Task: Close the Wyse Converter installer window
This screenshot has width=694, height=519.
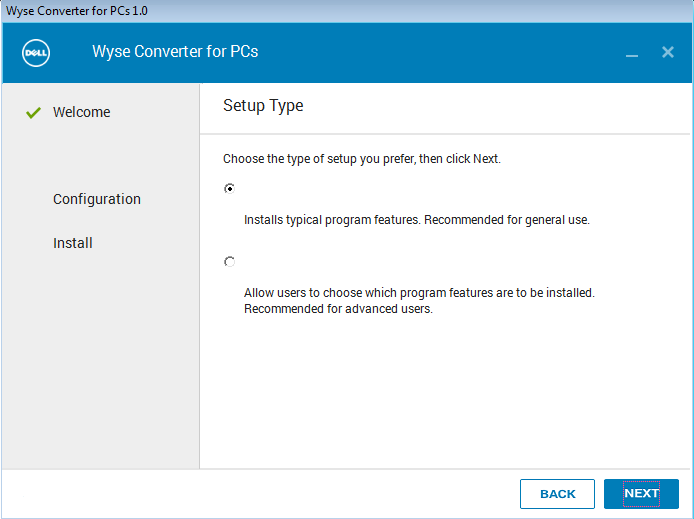Action: point(667,52)
